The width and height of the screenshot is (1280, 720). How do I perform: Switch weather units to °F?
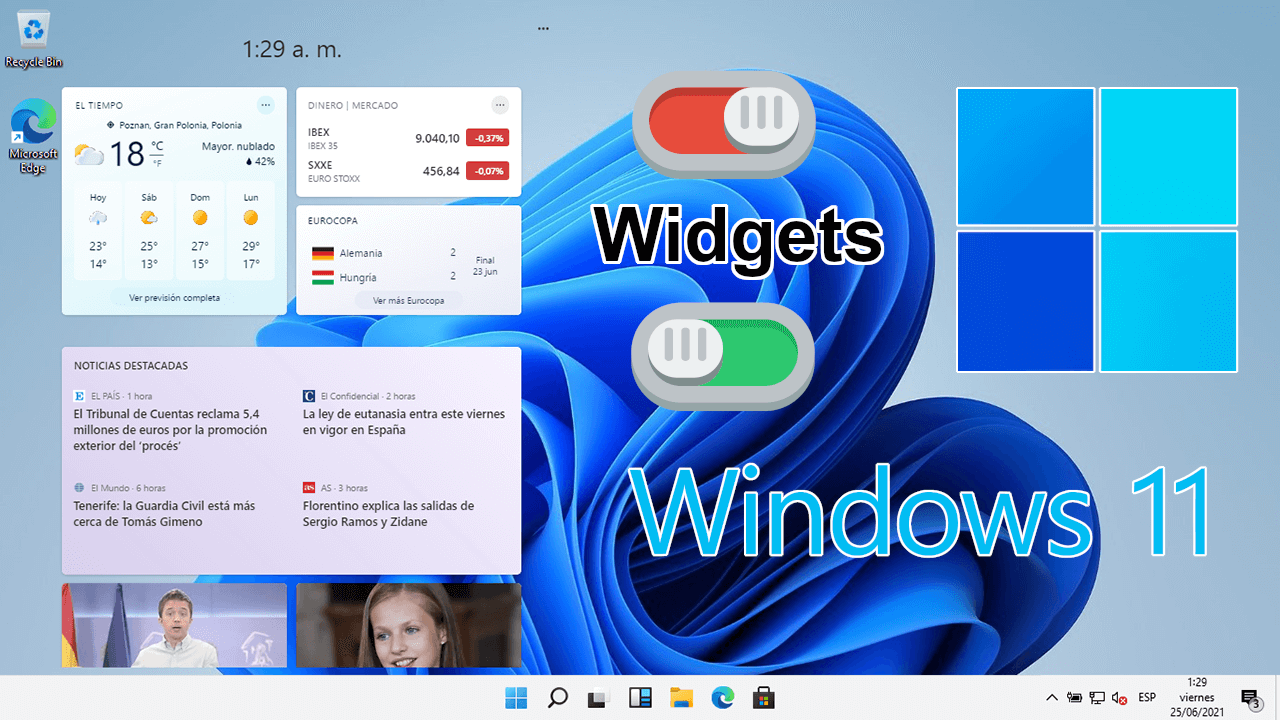tap(156, 162)
